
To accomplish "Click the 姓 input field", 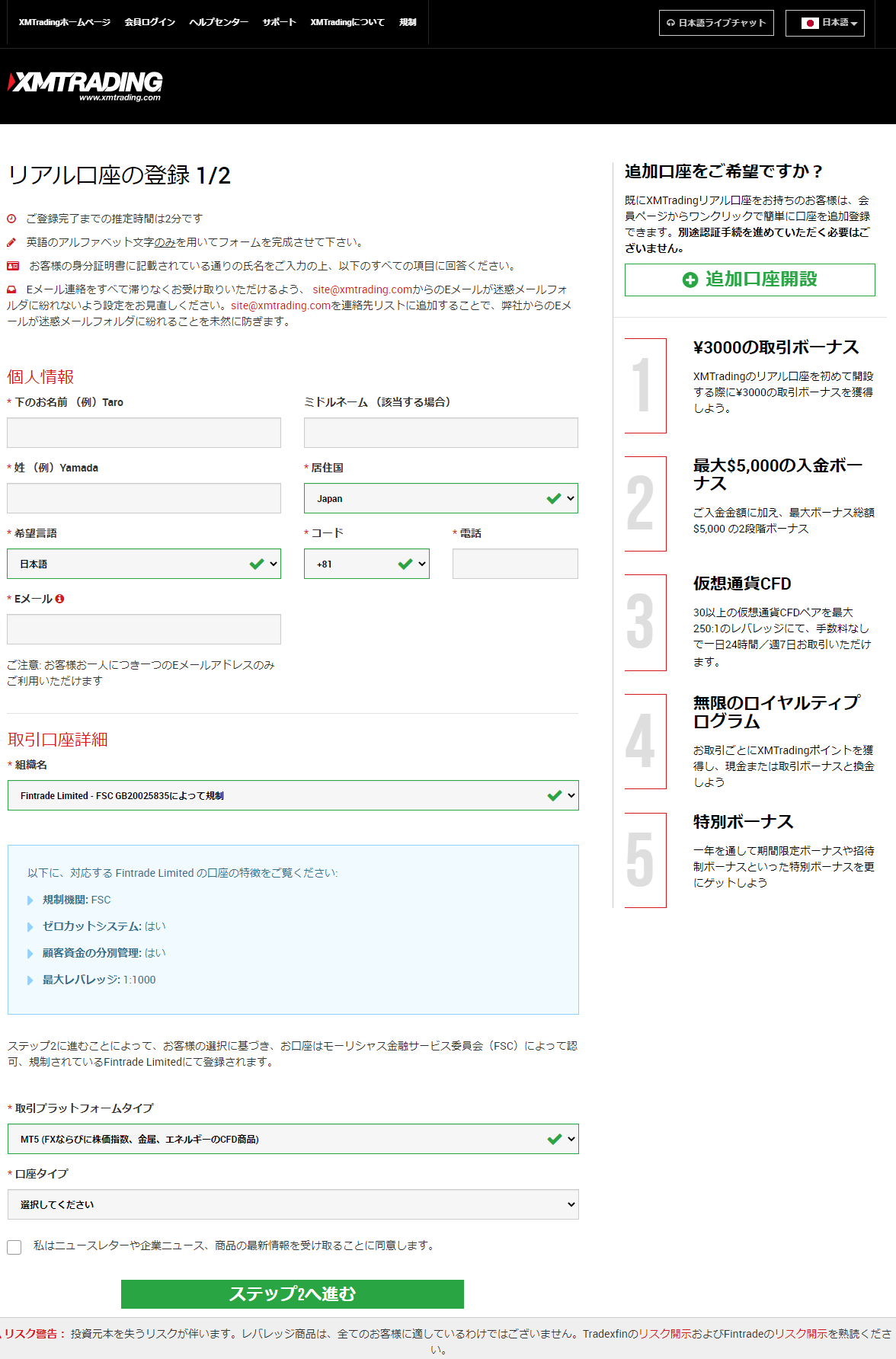I will [x=144, y=498].
